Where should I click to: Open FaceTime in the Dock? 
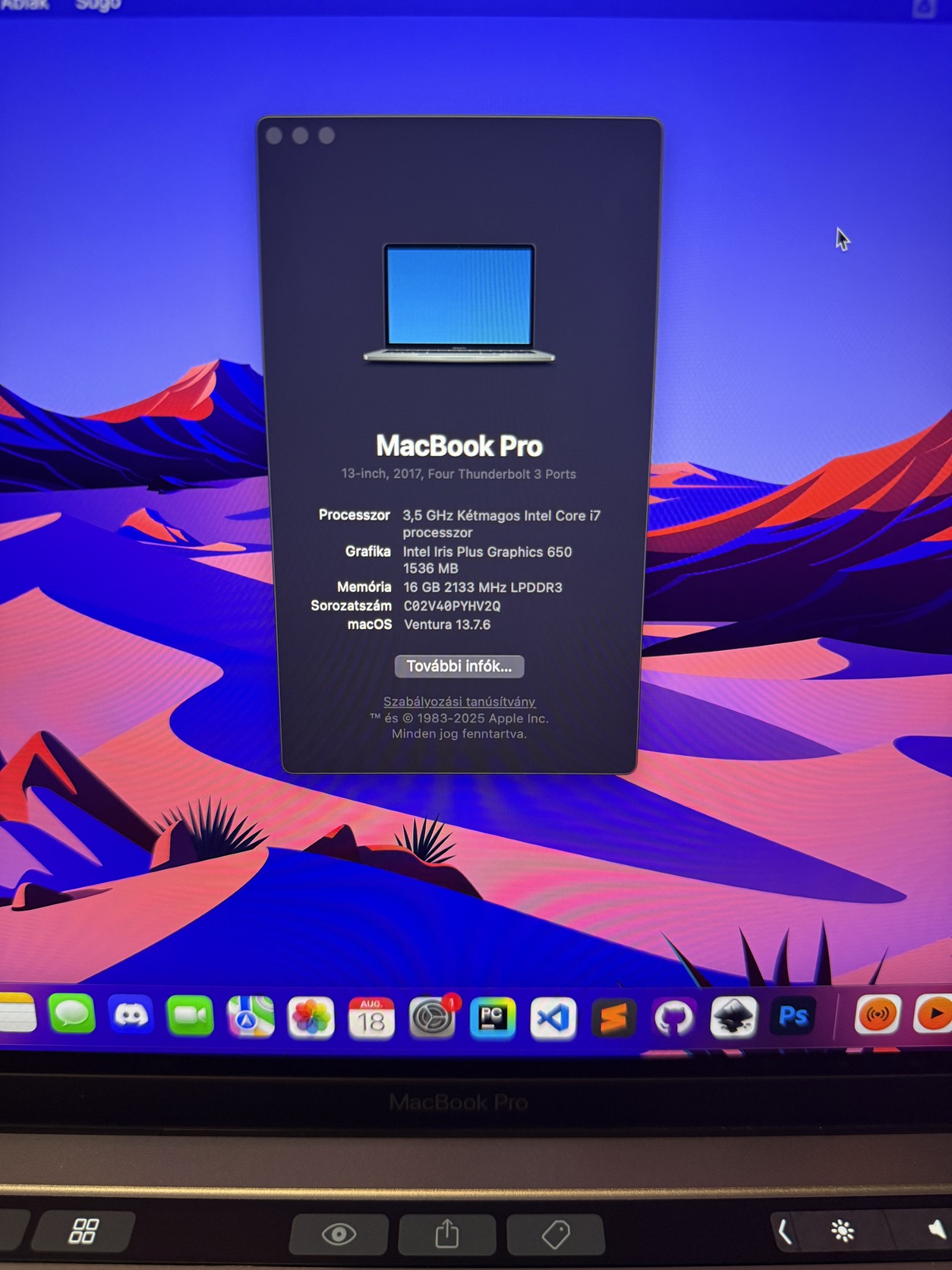click(x=191, y=1016)
